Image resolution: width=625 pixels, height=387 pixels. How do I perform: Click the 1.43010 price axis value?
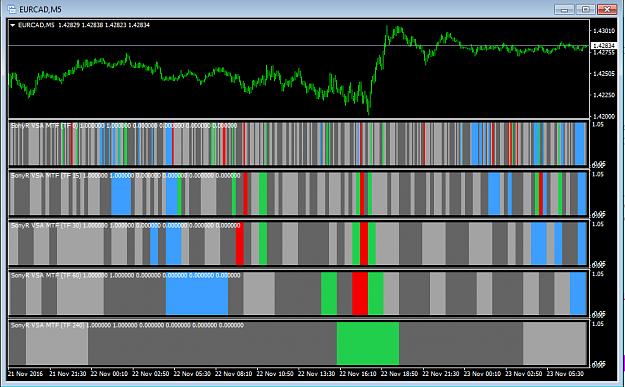click(x=603, y=31)
